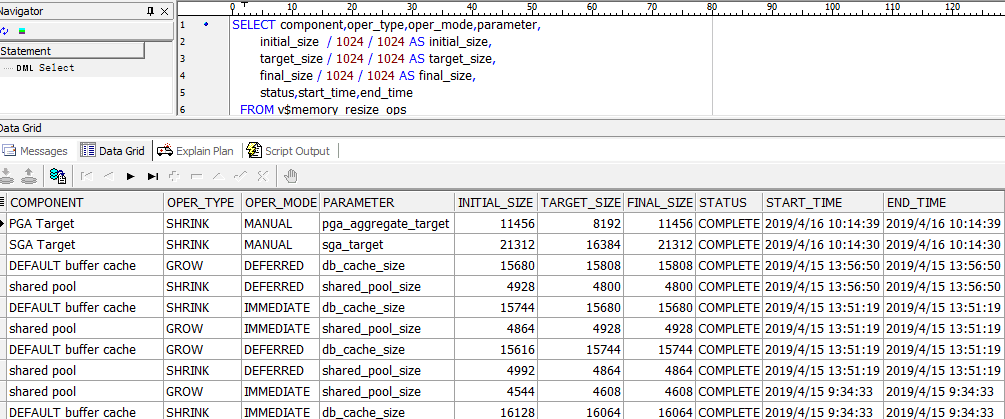The width and height of the screenshot is (1005, 419).
Task: Pin the Navigator panel
Action: (150, 11)
